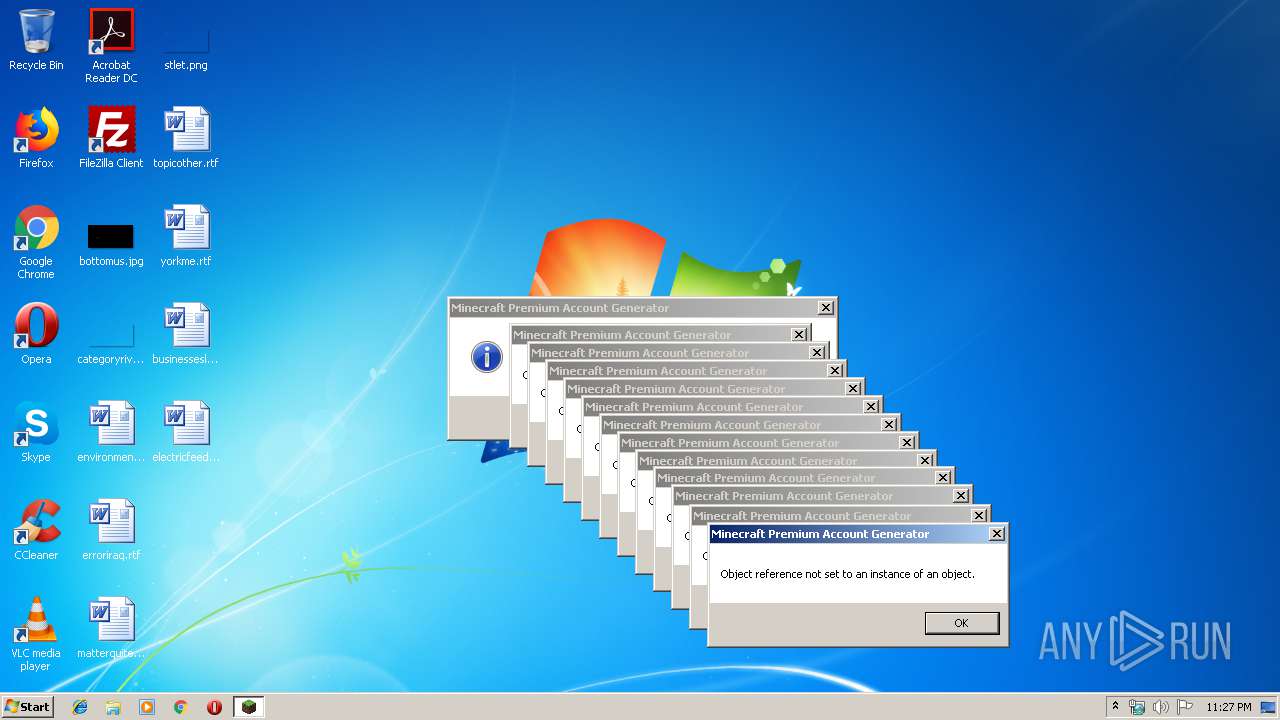Close the backmost dialog with the info icon
This screenshot has height=720, width=1280.
tap(825, 308)
